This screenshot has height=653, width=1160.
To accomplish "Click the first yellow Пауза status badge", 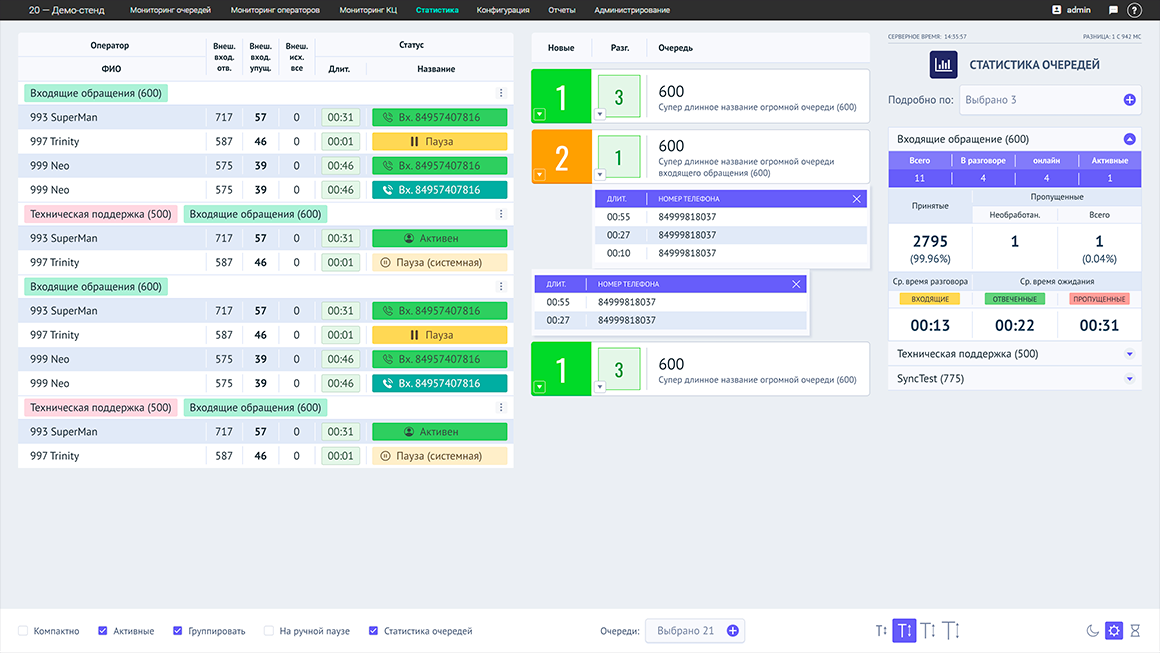I will [439, 141].
